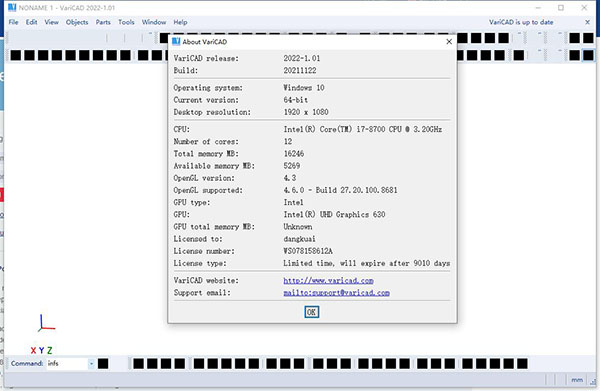Click the 'Available memory MB:' label
600x391 pixels.
click(x=214, y=166)
